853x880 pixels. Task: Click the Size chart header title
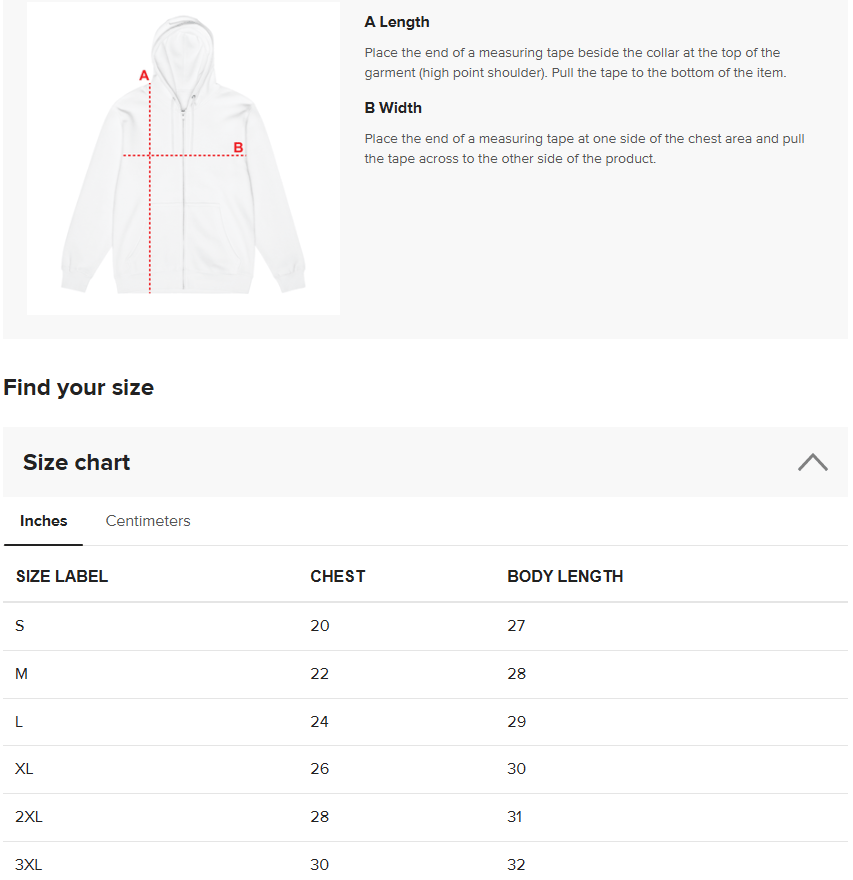(77, 462)
